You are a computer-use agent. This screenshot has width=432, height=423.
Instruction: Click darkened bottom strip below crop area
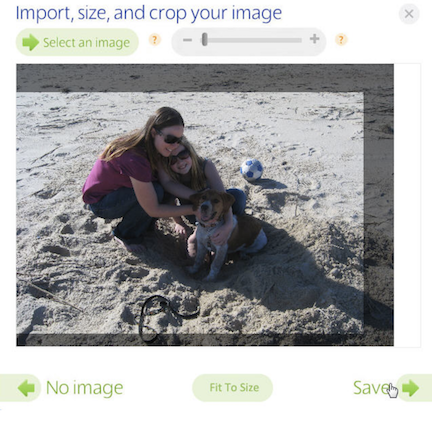(205, 340)
